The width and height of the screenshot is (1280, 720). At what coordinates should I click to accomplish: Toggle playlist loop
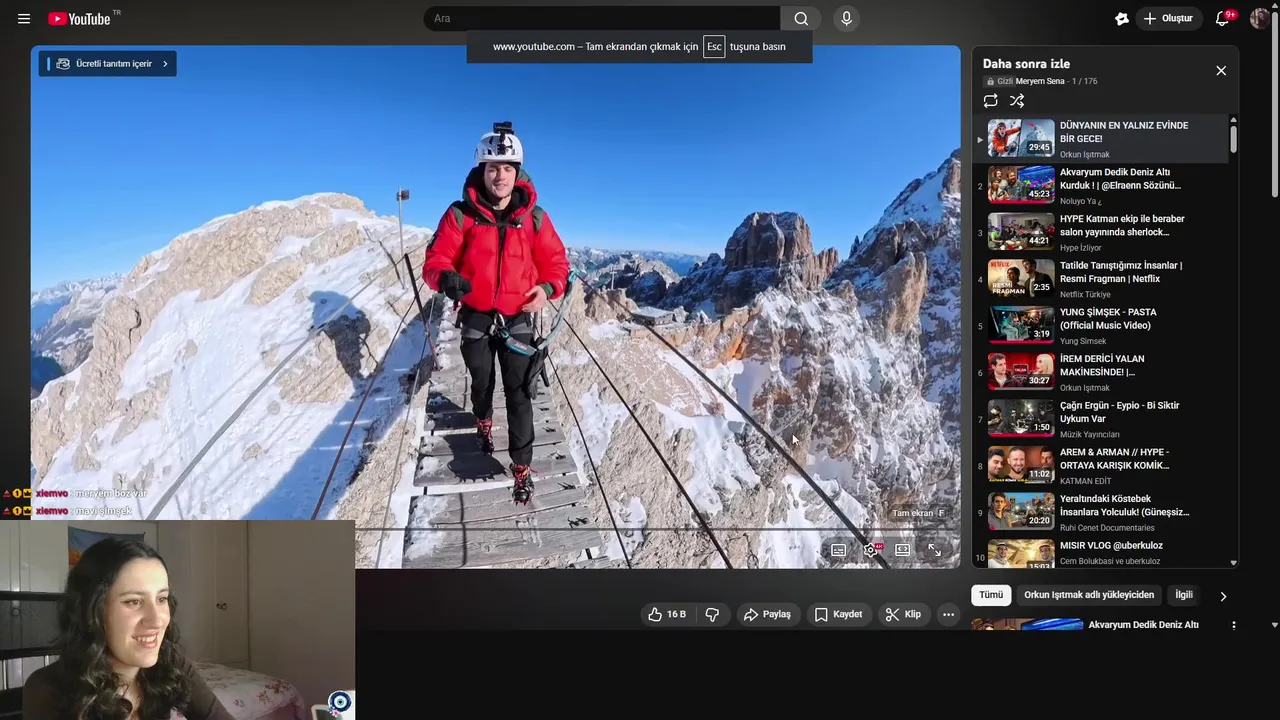click(x=990, y=101)
